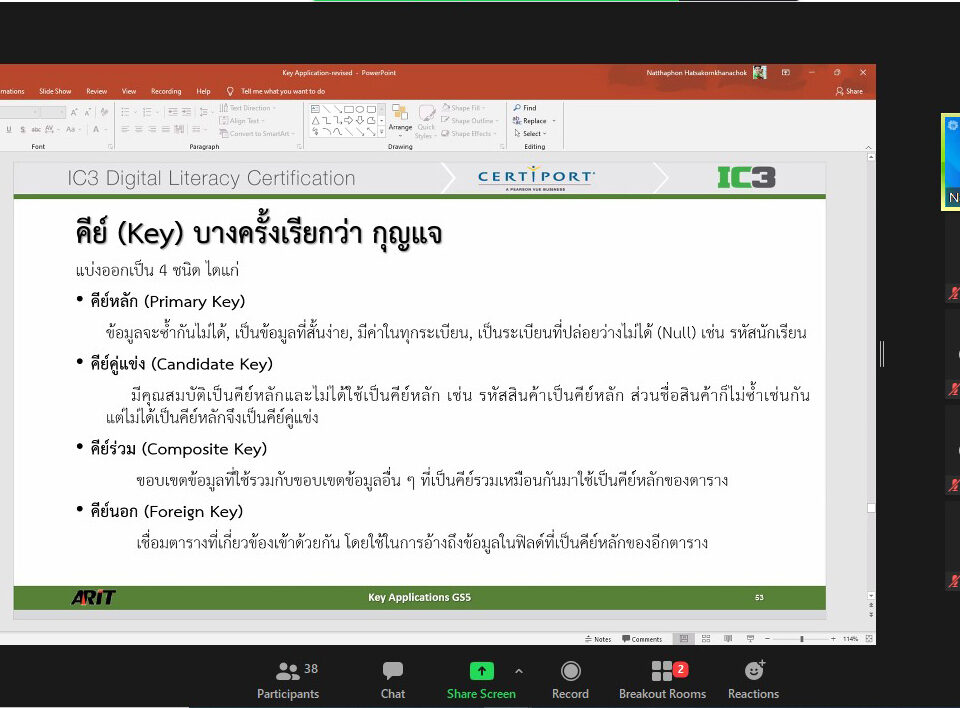Click Replace in Editing group
Viewport: 960px width, 708px height.
click(530, 121)
